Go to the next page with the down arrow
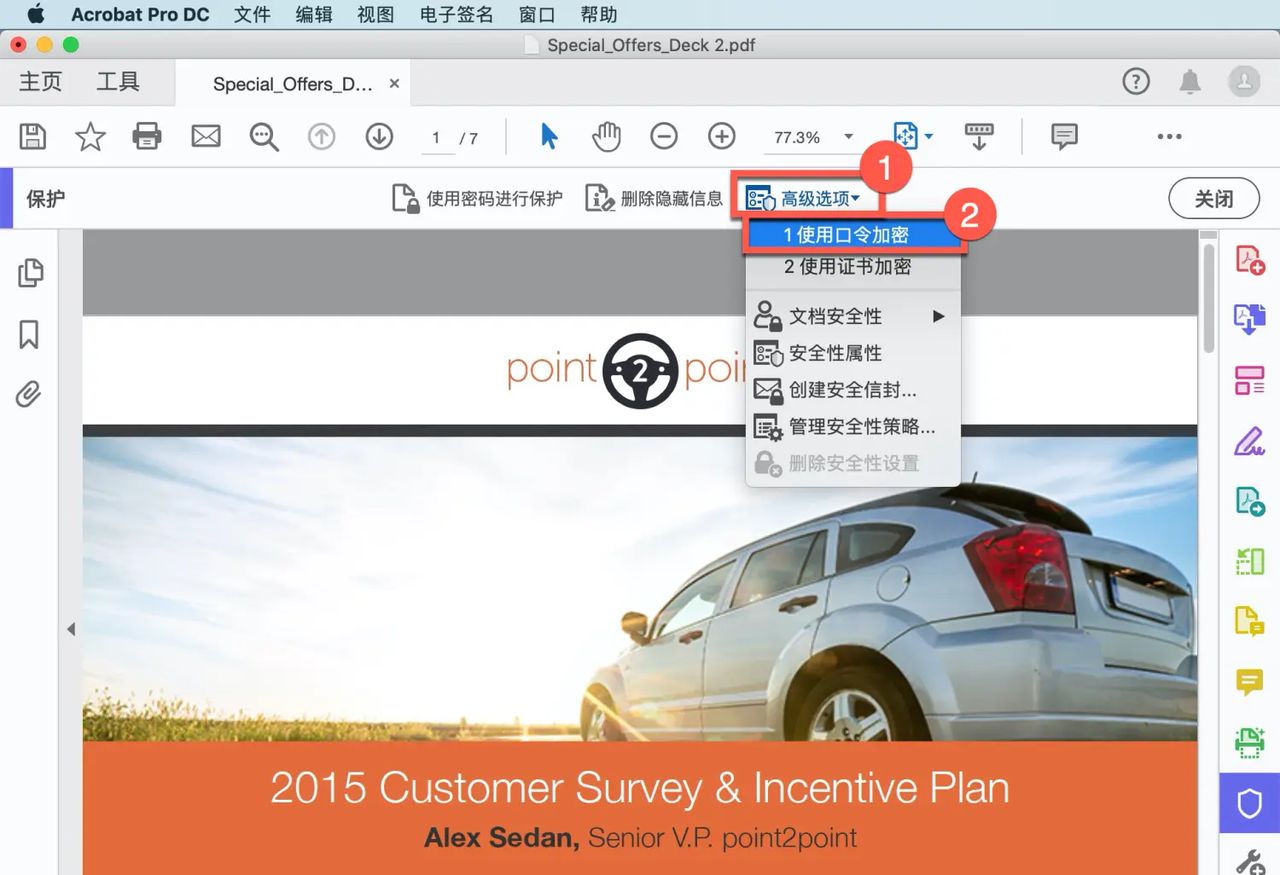The height and width of the screenshot is (875, 1280). (x=379, y=136)
